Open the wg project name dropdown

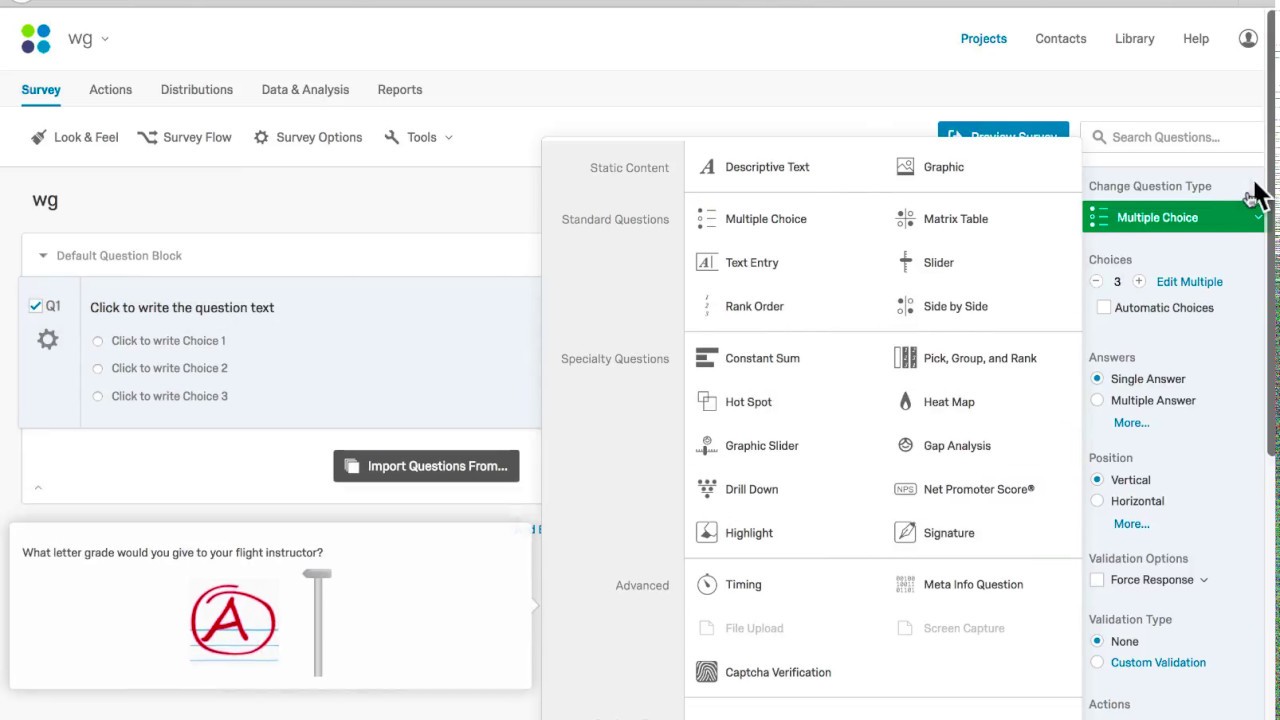click(89, 39)
